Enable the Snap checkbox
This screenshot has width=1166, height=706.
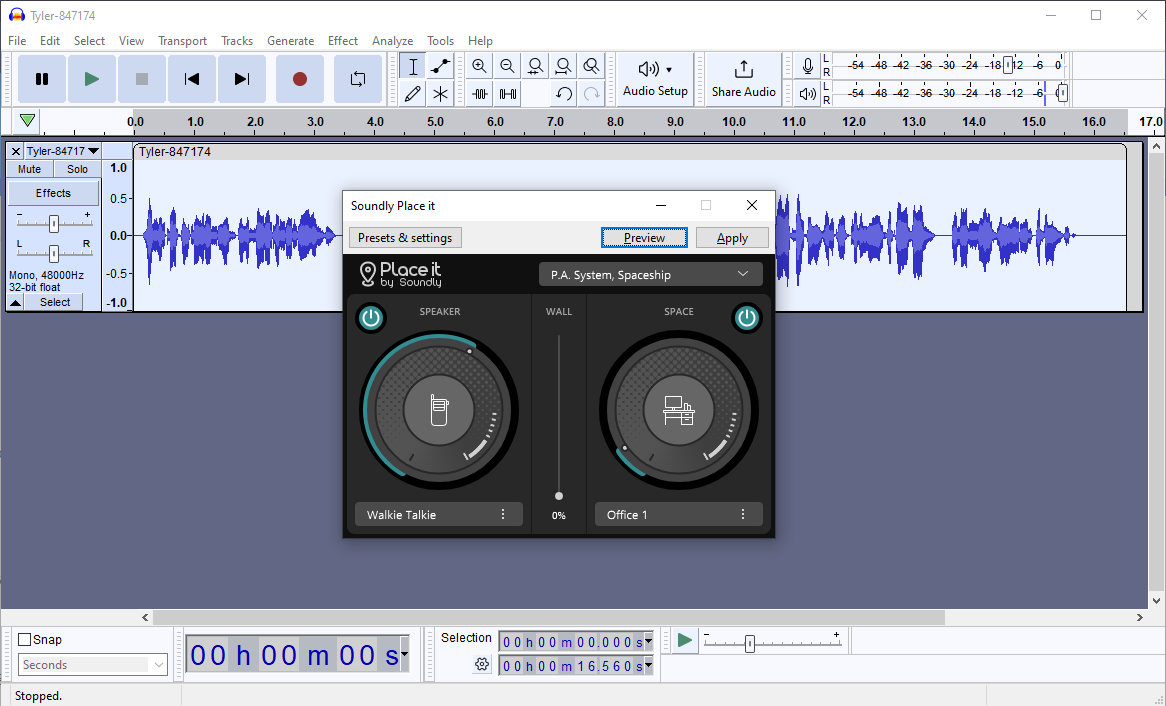click(25, 640)
